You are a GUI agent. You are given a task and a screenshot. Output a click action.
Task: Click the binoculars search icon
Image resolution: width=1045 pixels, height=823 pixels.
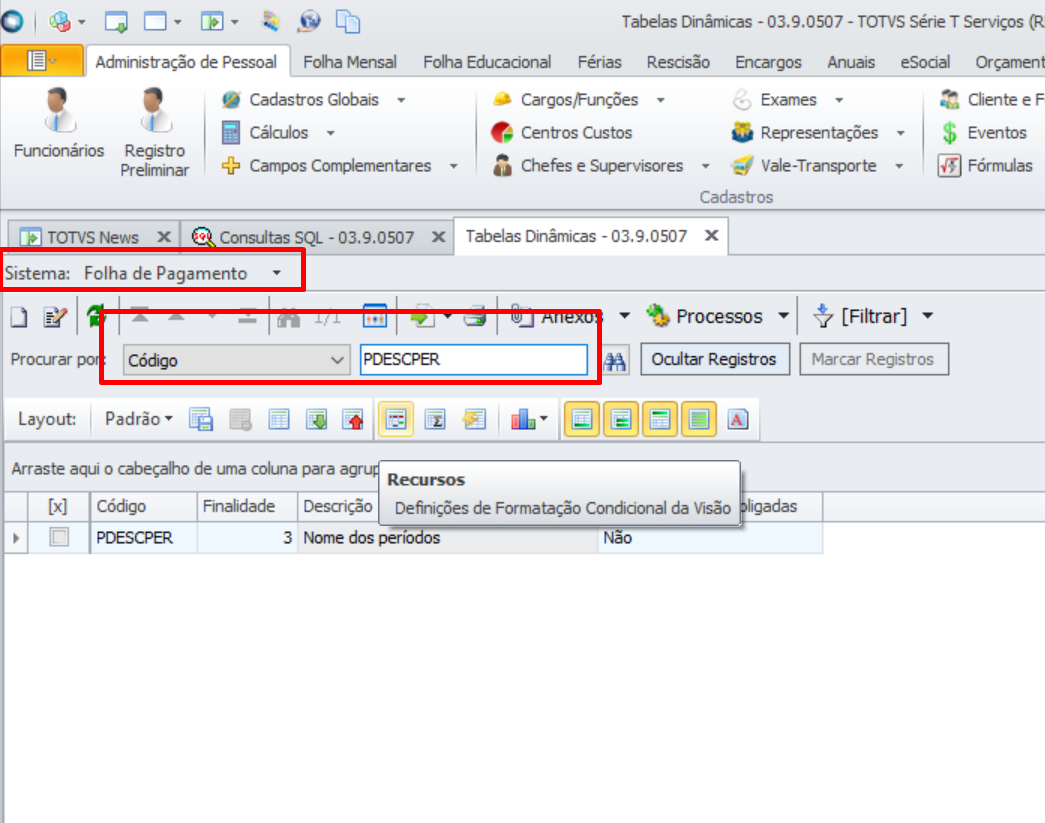614,361
